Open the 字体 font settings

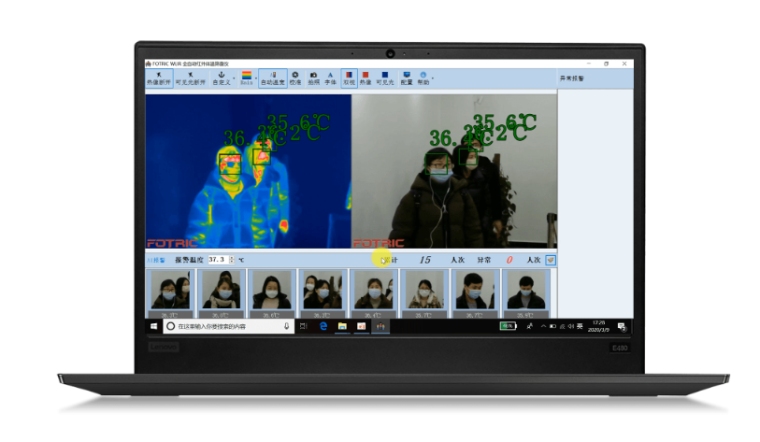click(331, 79)
